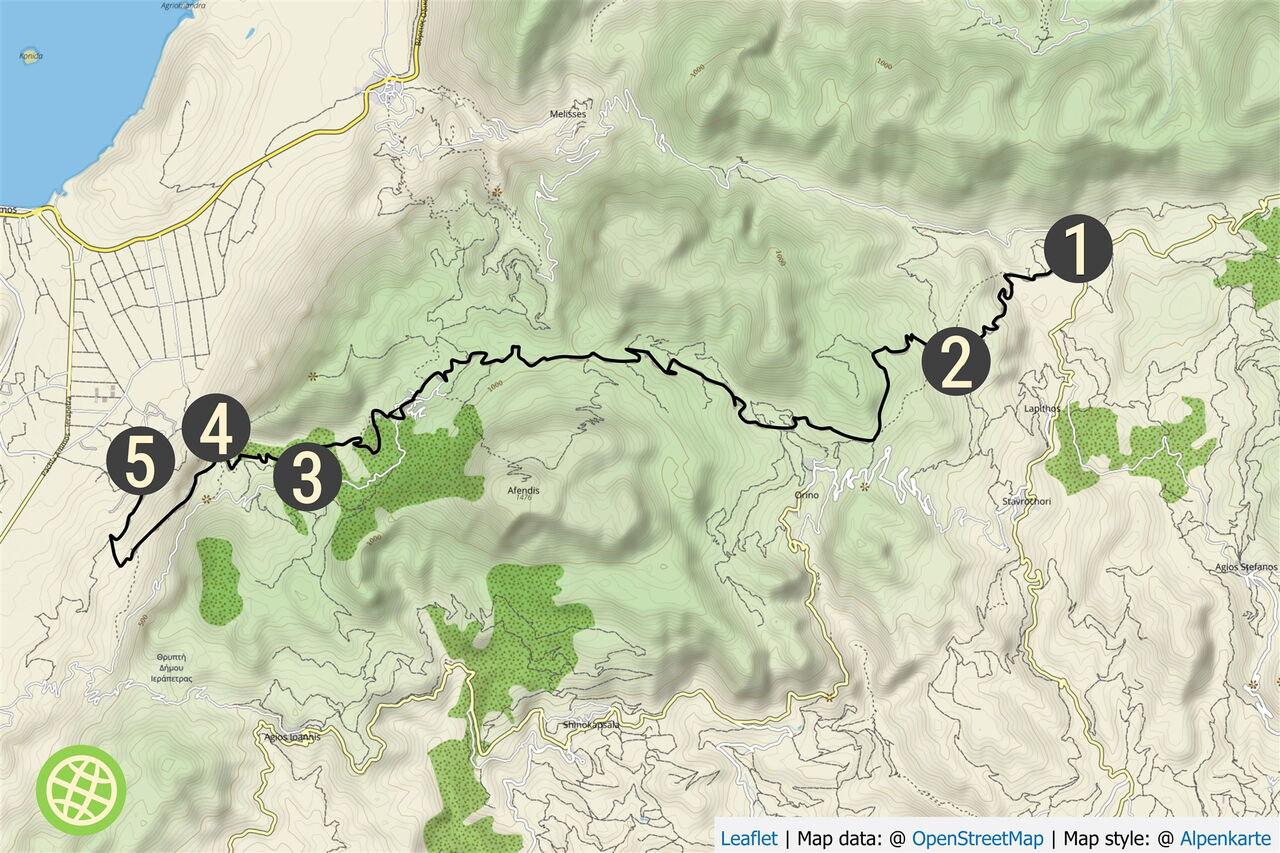Viewport: 1280px width, 853px height.
Task: Open the Alpenkarte map style link
Action: pyautogui.click(x=1225, y=839)
